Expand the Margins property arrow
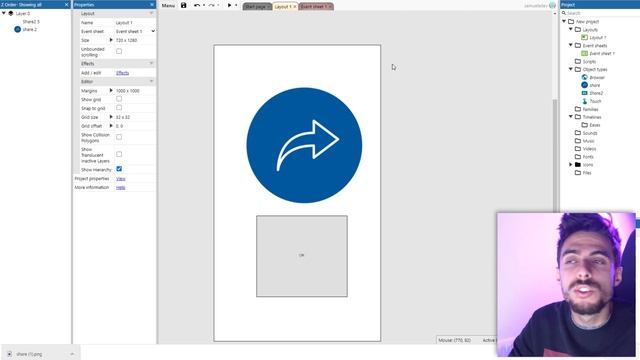640x360 pixels. tap(111, 91)
